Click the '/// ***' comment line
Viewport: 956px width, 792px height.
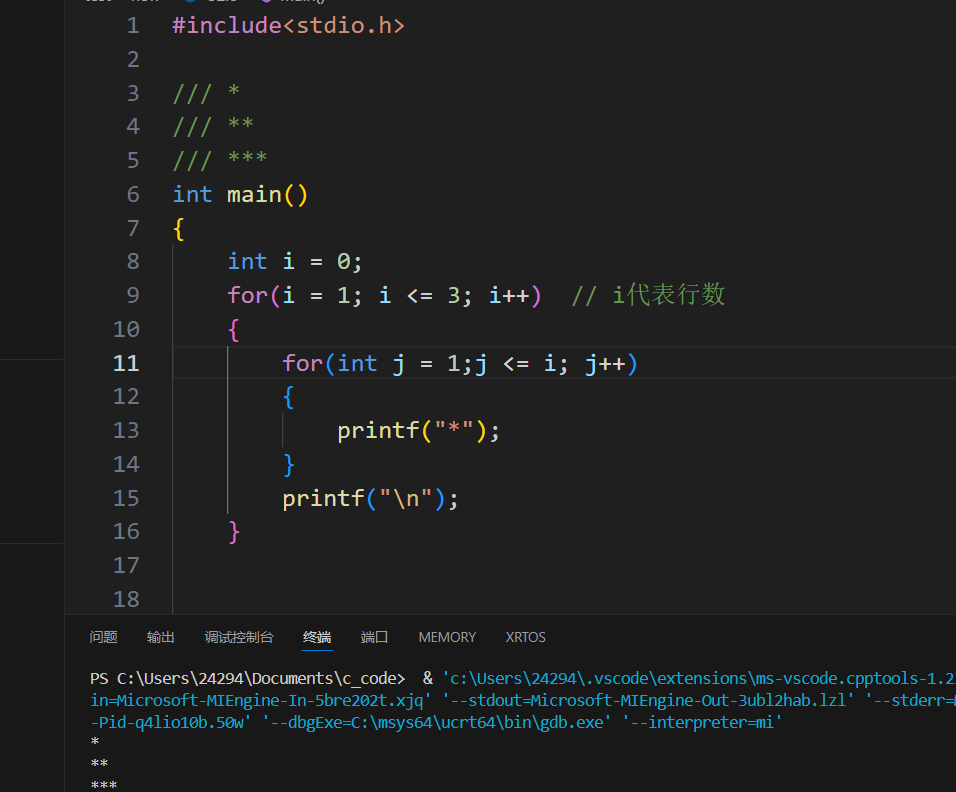tap(219, 160)
